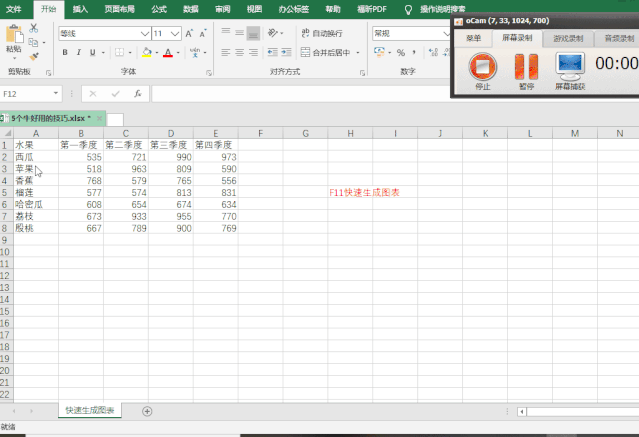The height and width of the screenshot is (437, 639).
Task: Select the Format Painter brush
Action: point(34,56)
